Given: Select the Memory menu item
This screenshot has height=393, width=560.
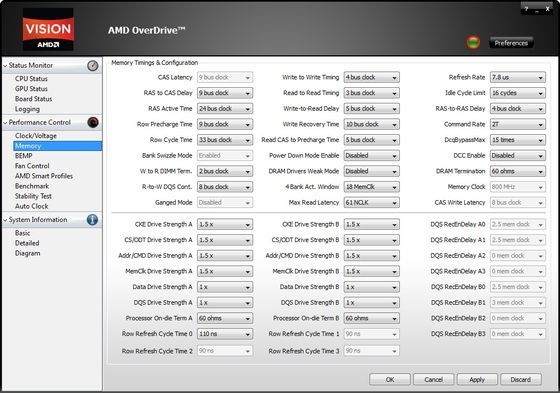Looking at the screenshot, I should pyautogui.click(x=57, y=146).
